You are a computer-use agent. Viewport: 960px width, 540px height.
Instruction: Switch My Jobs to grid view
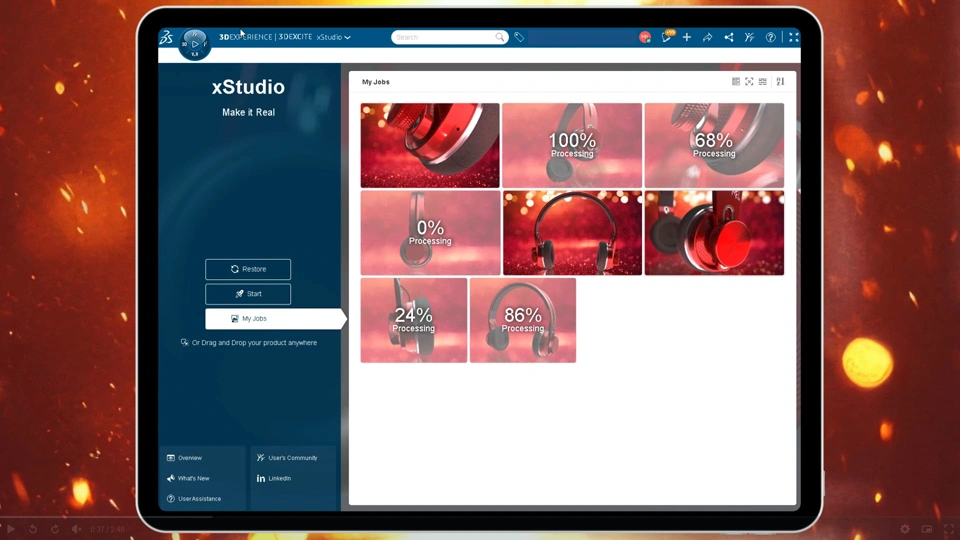click(x=736, y=81)
